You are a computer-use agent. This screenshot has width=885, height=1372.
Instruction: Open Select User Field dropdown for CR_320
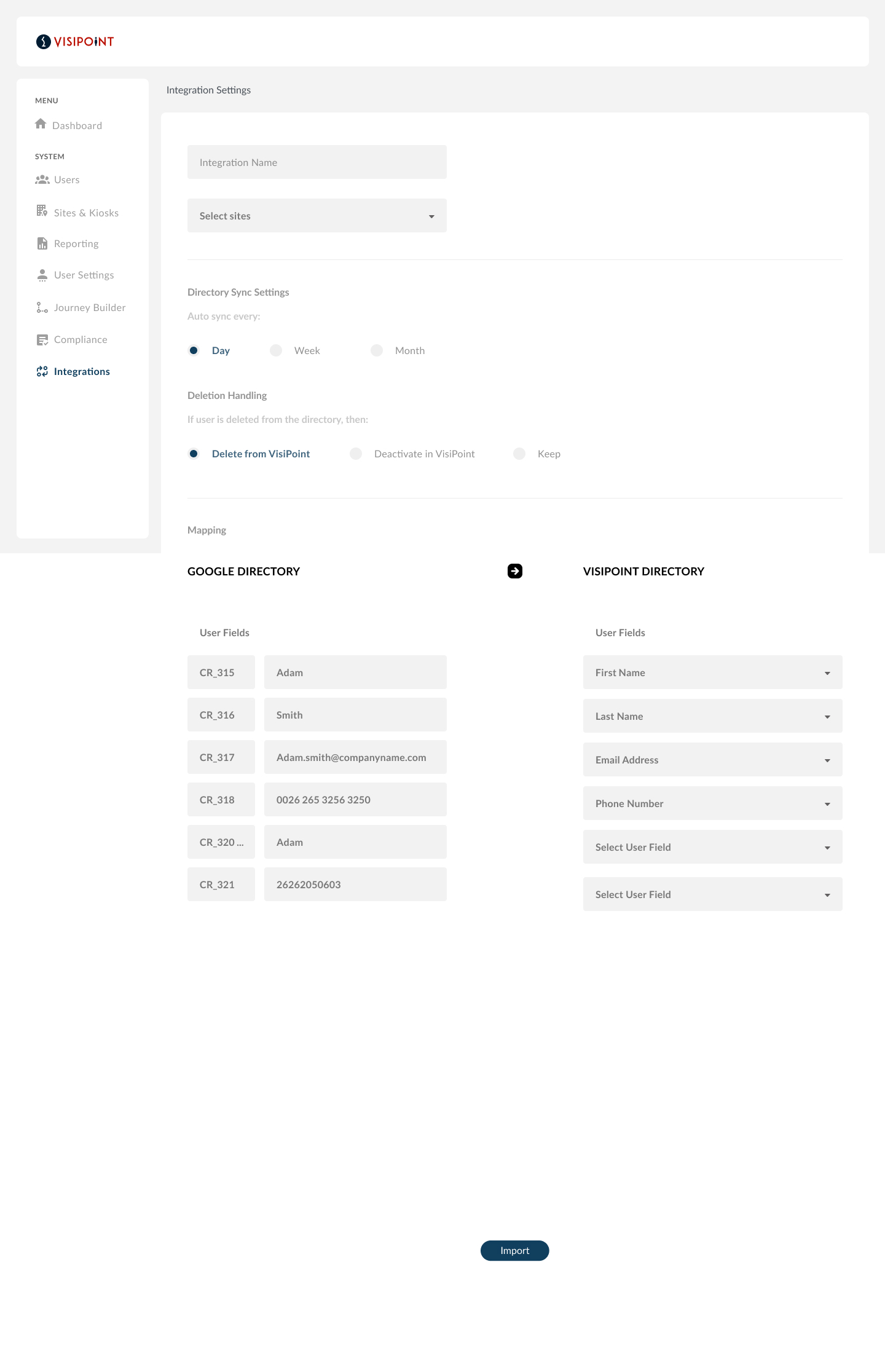click(713, 847)
